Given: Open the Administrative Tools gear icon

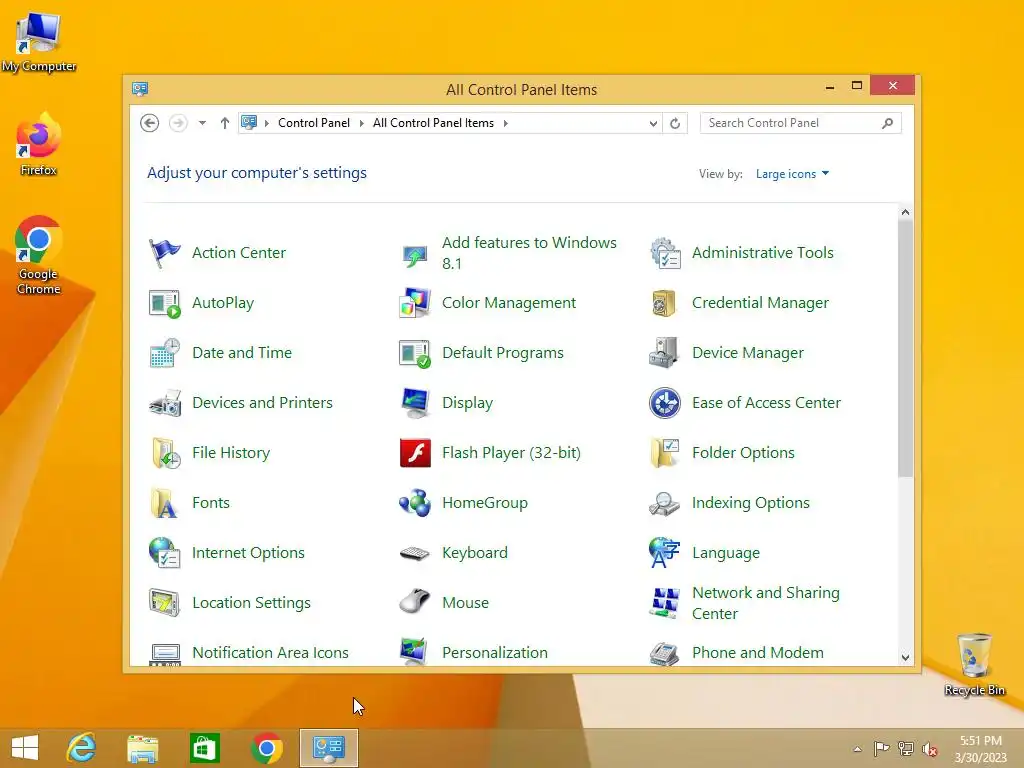Looking at the screenshot, I should click(x=665, y=253).
